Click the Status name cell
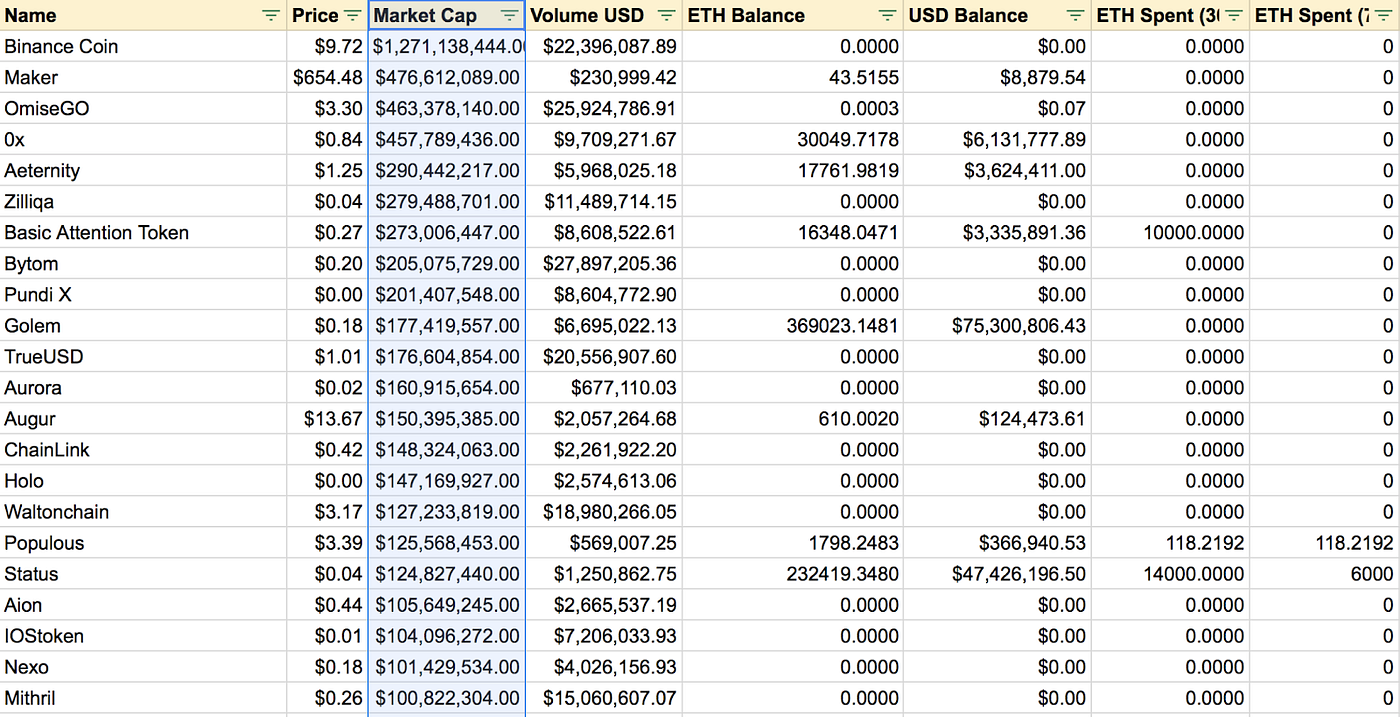The height and width of the screenshot is (717, 1400). [143, 573]
